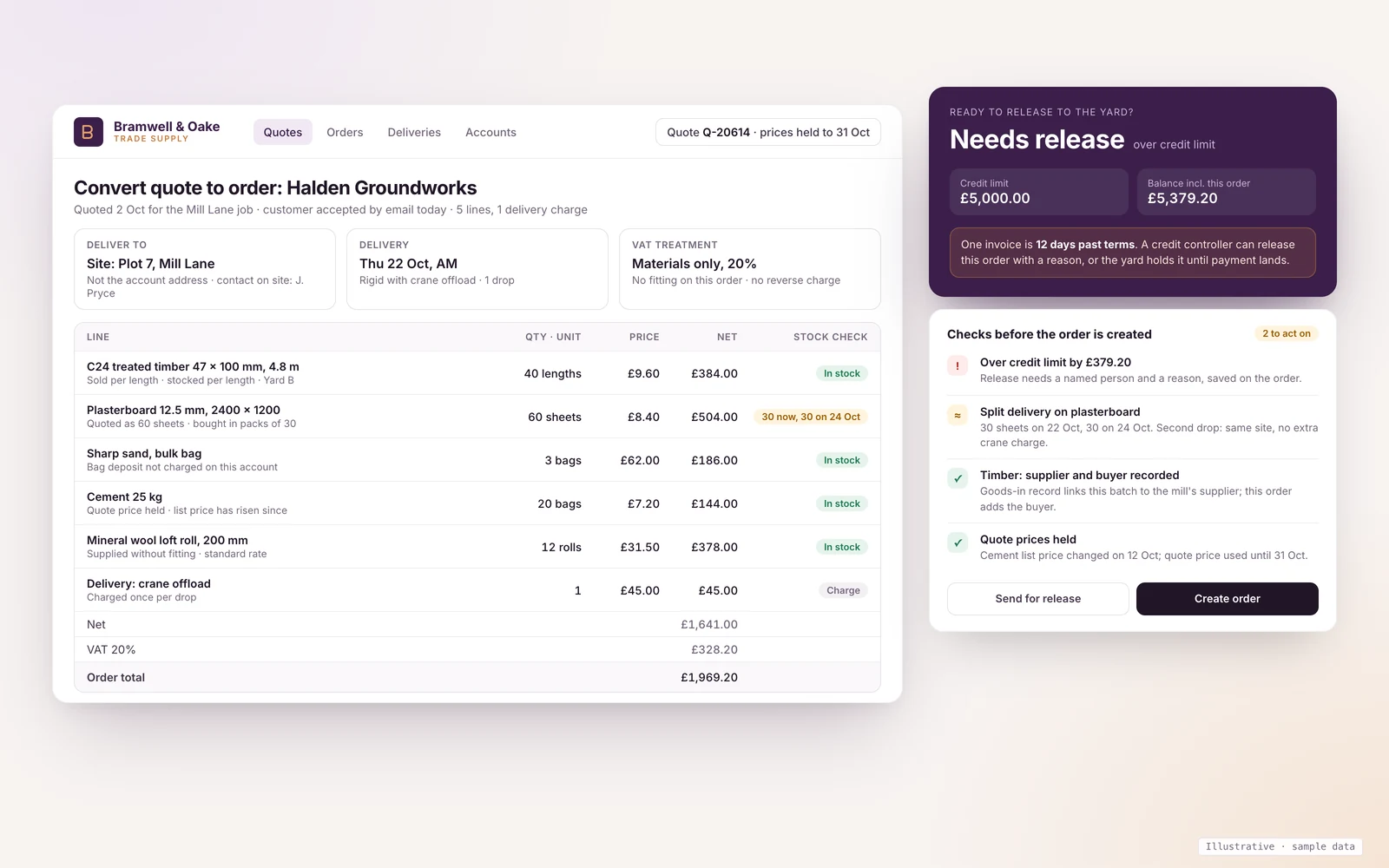Click the Send for release button

pos(1038,599)
